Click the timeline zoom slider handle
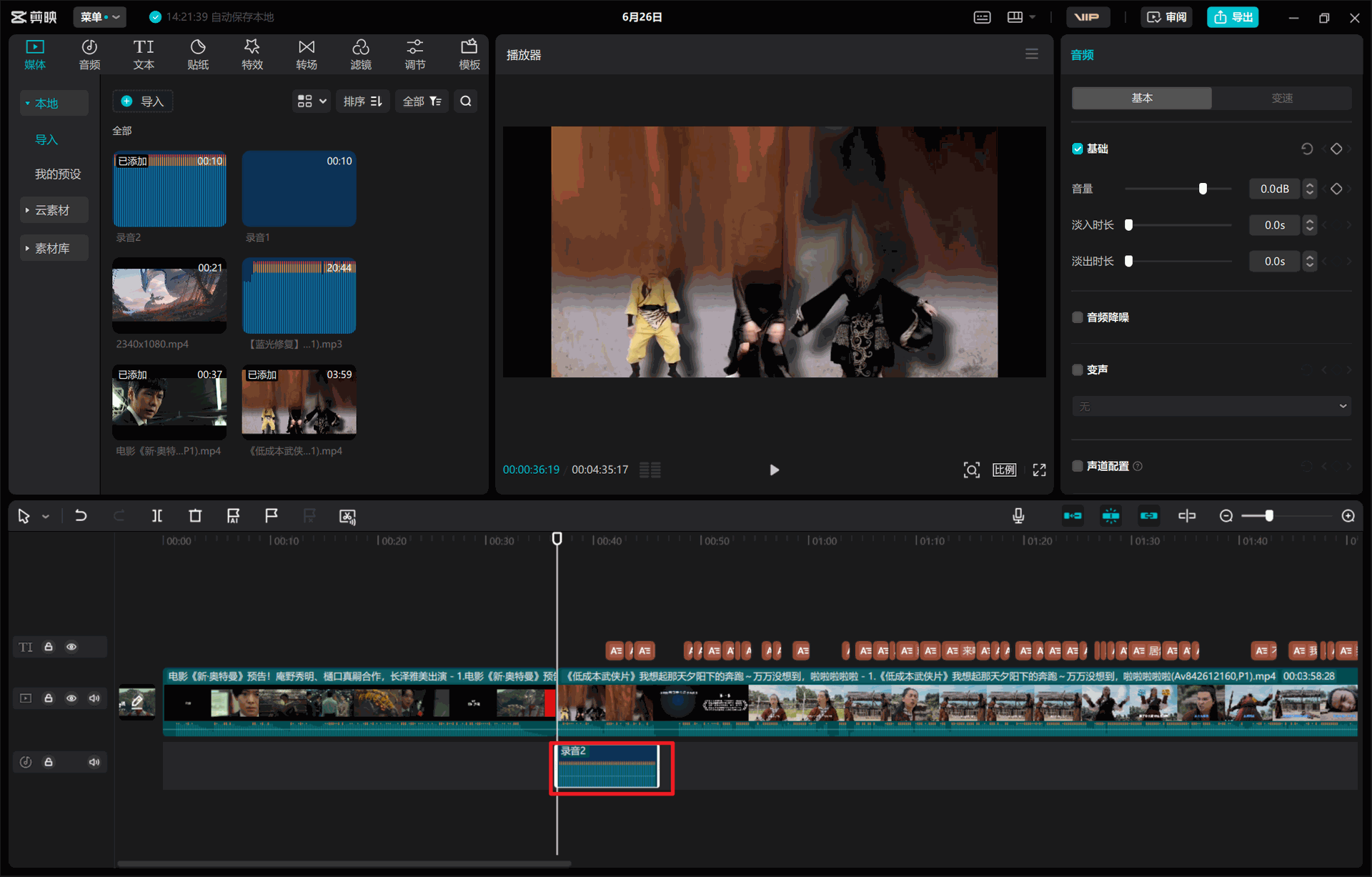 [x=1269, y=516]
